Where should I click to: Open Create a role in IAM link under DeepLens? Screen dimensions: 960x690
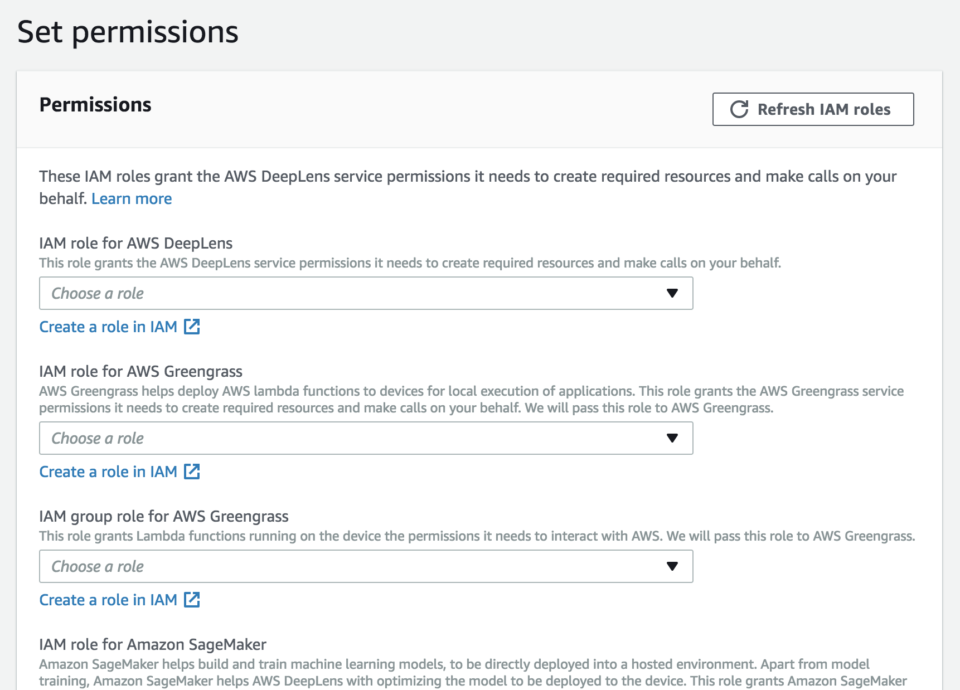[108, 327]
